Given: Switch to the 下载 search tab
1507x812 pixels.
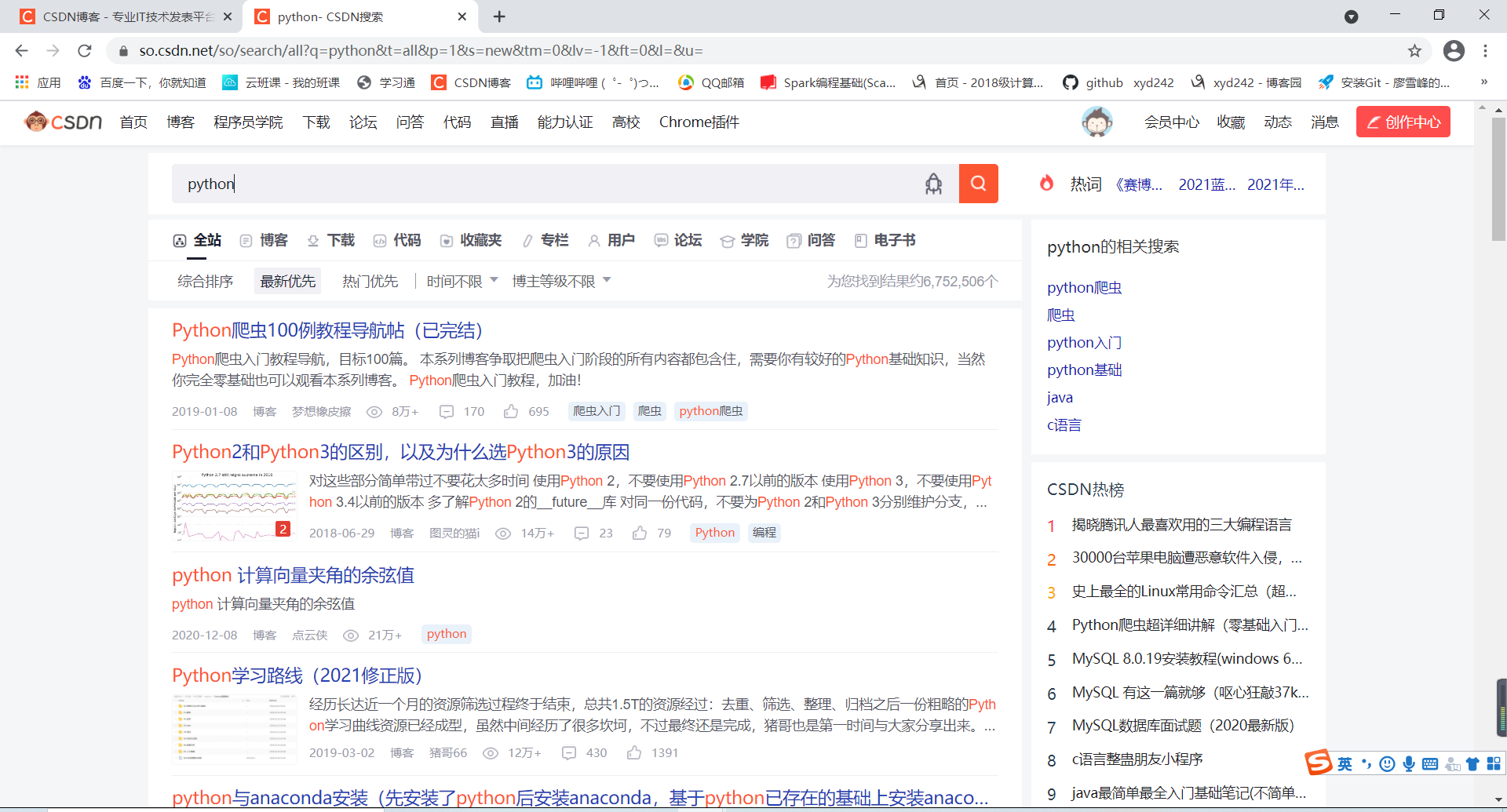Looking at the screenshot, I should click(330, 240).
